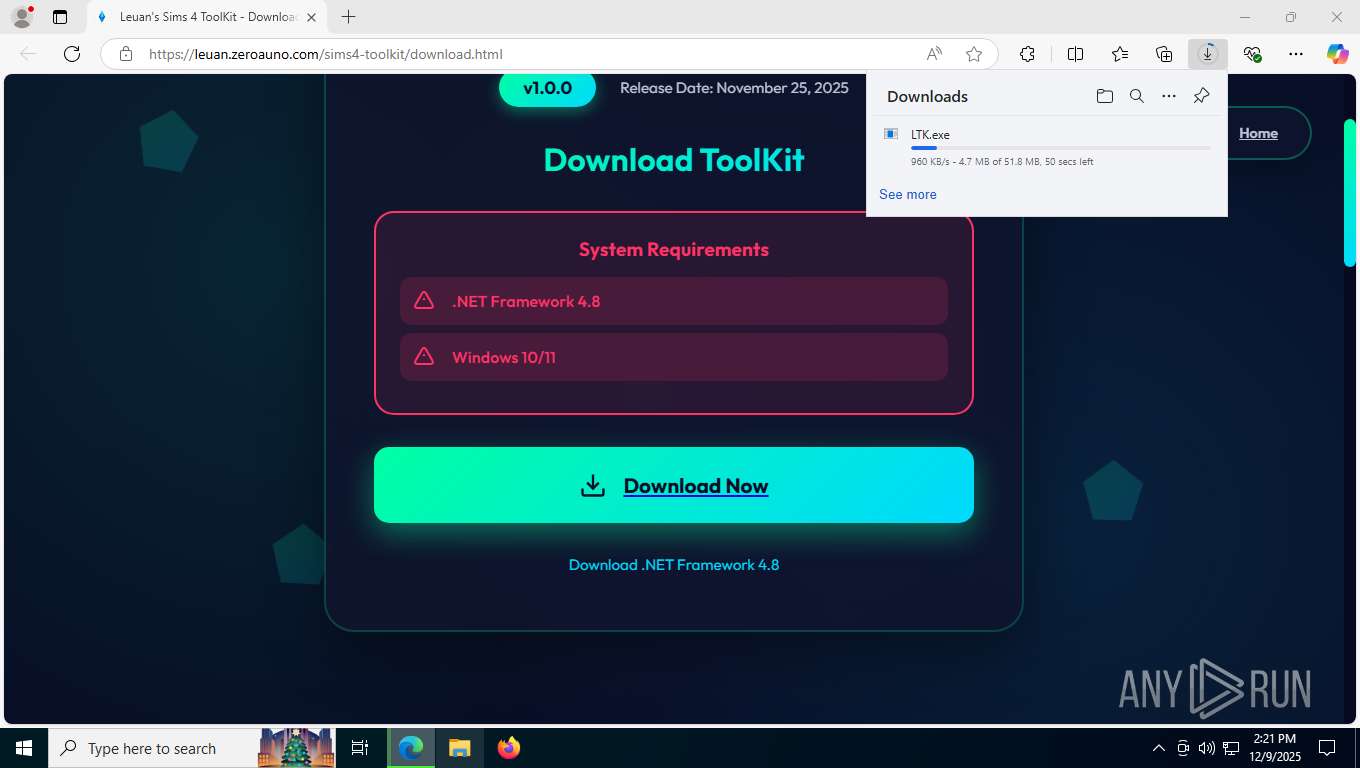Image resolution: width=1360 pixels, height=768 pixels.
Task: Open the Favorites list icon
Action: 1120,54
